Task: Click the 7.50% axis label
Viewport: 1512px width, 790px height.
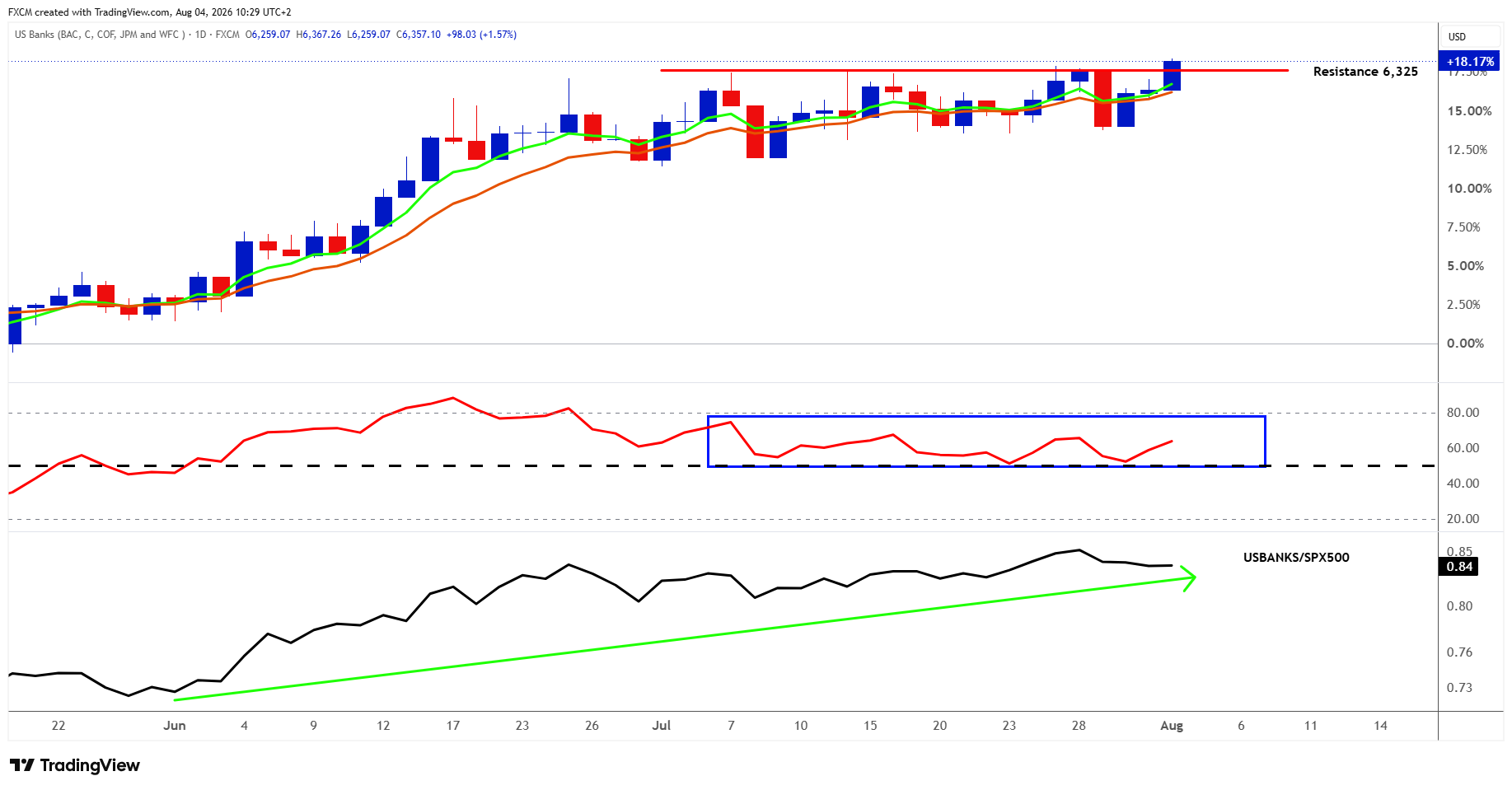Action: pos(1466,227)
